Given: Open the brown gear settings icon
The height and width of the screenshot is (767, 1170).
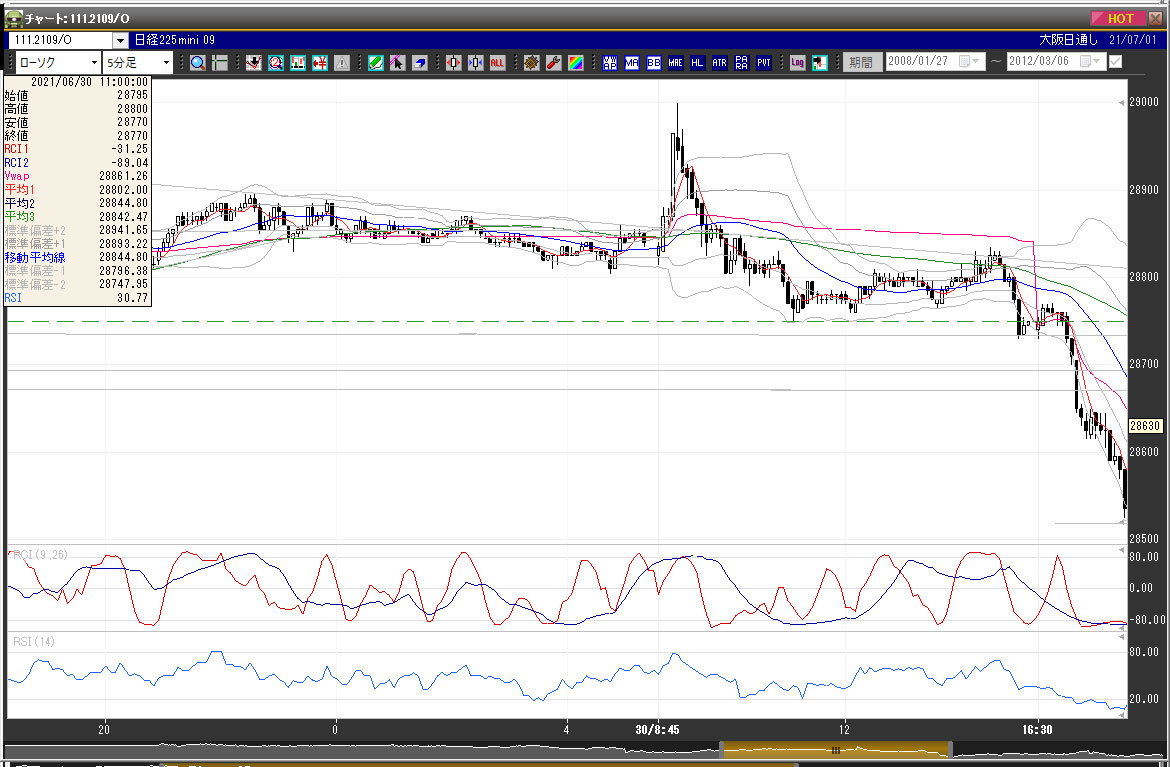Looking at the screenshot, I should [531, 63].
